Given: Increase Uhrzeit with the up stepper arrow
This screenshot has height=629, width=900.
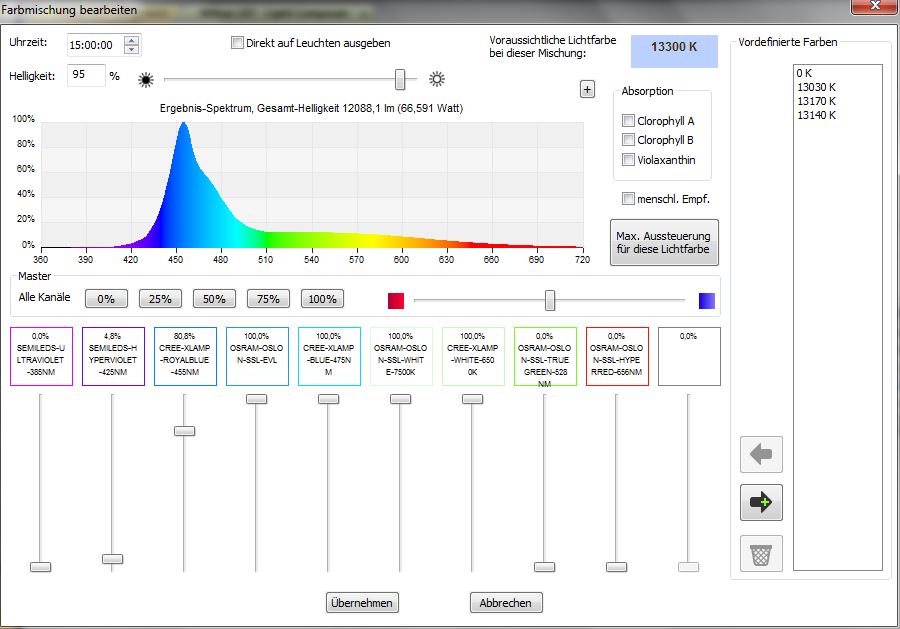Looking at the screenshot, I should click(x=131, y=41).
